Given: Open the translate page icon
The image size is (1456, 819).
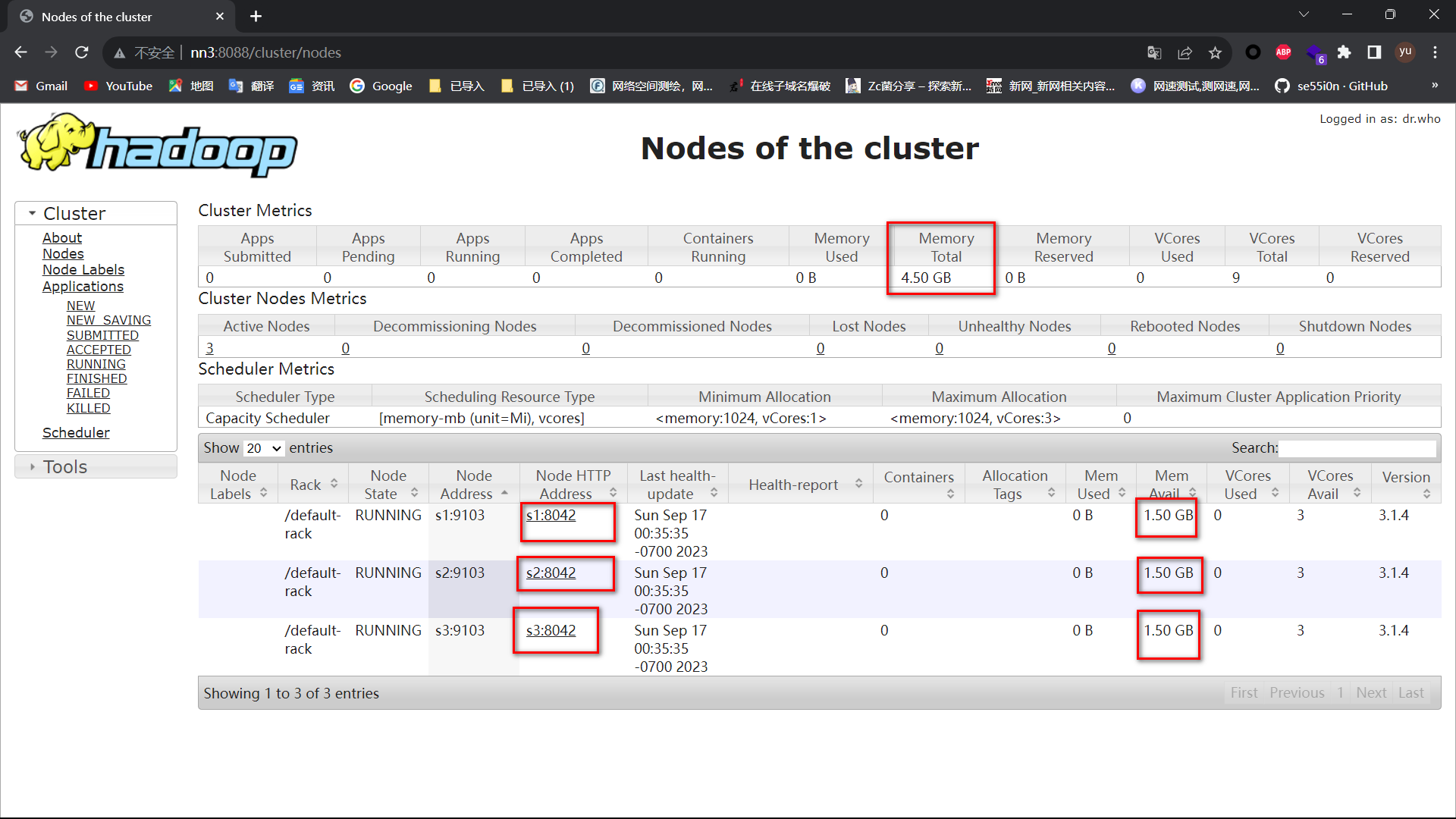Looking at the screenshot, I should pyautogui.click(x=1154, y=52).
